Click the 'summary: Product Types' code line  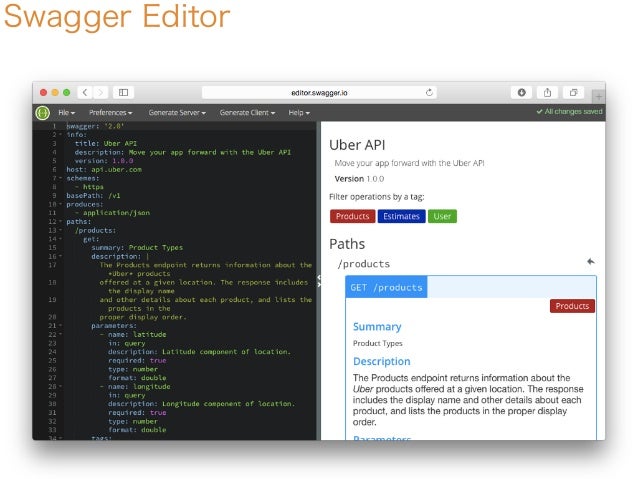coord(137,247)
